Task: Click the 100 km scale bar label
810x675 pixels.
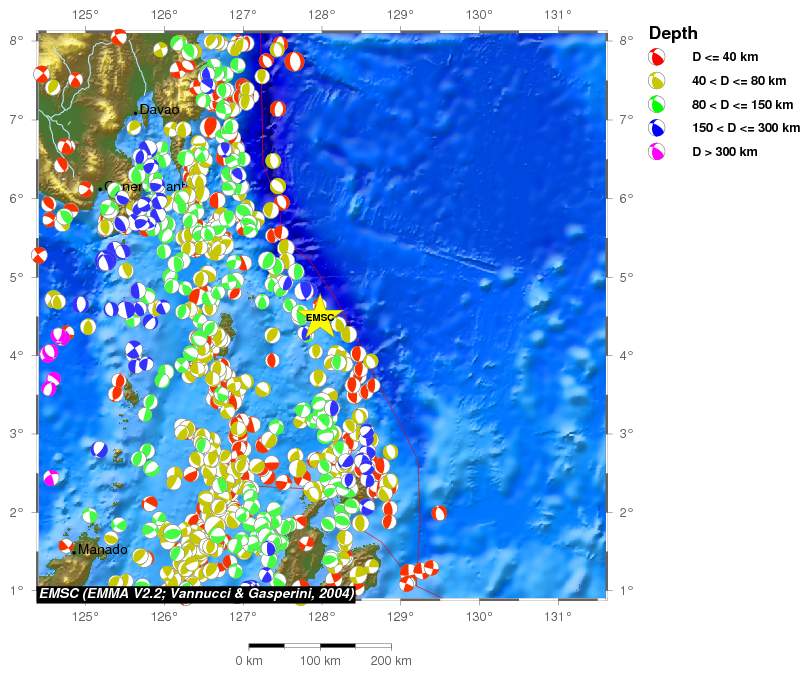Action: [x=320, y=661]
